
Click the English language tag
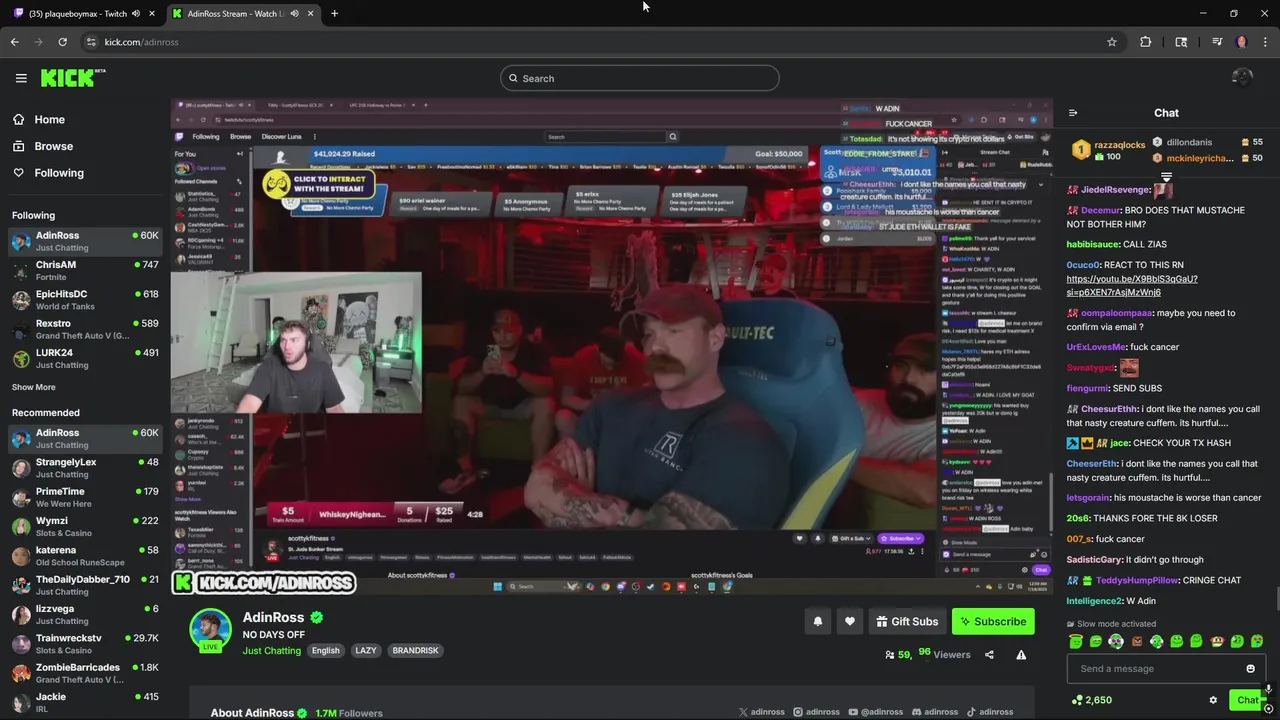point(325,651)
